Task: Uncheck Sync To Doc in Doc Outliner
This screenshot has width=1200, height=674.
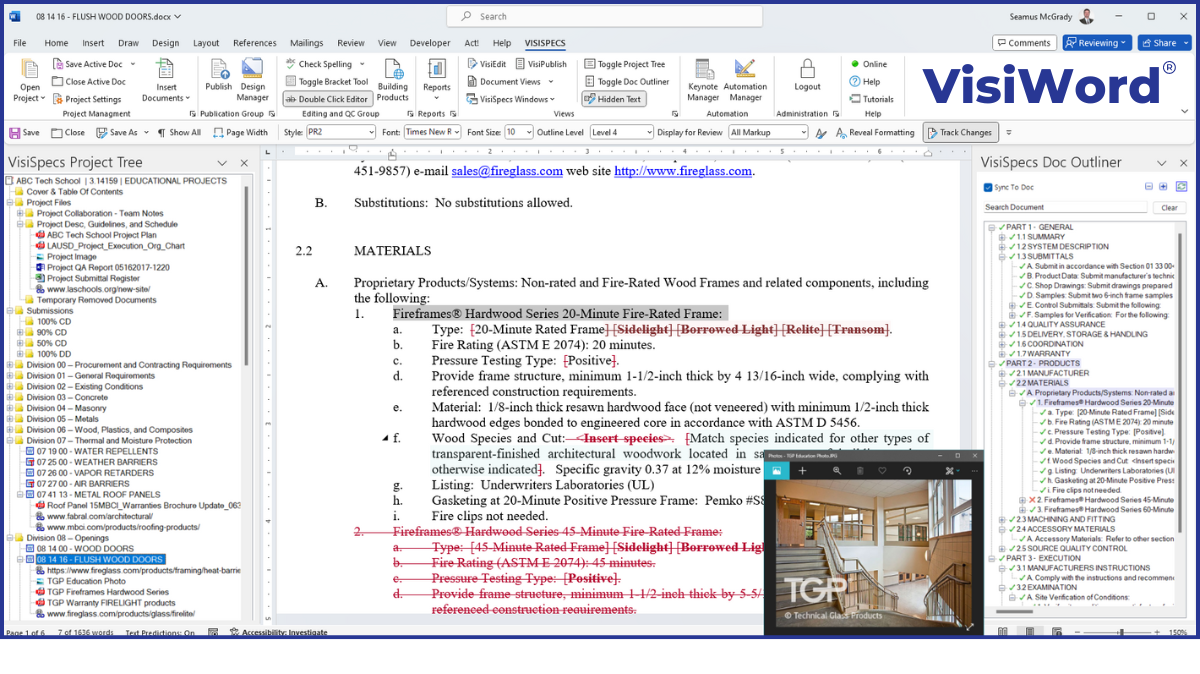Action: click(x=988, y=186)
